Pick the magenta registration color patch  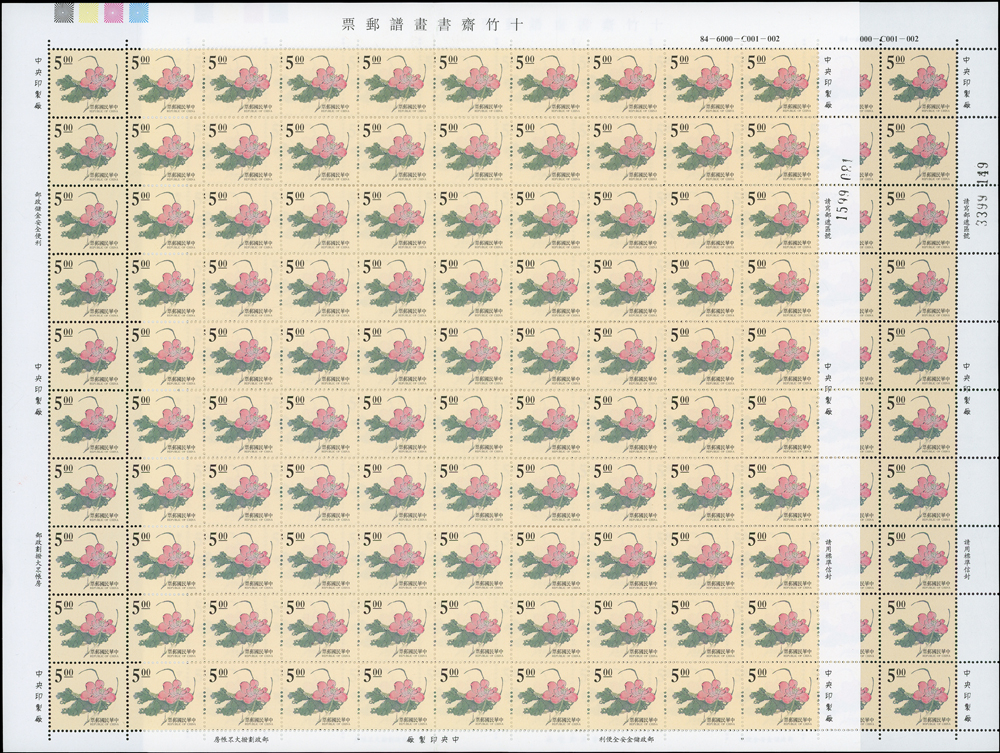[x=111, y=12]
